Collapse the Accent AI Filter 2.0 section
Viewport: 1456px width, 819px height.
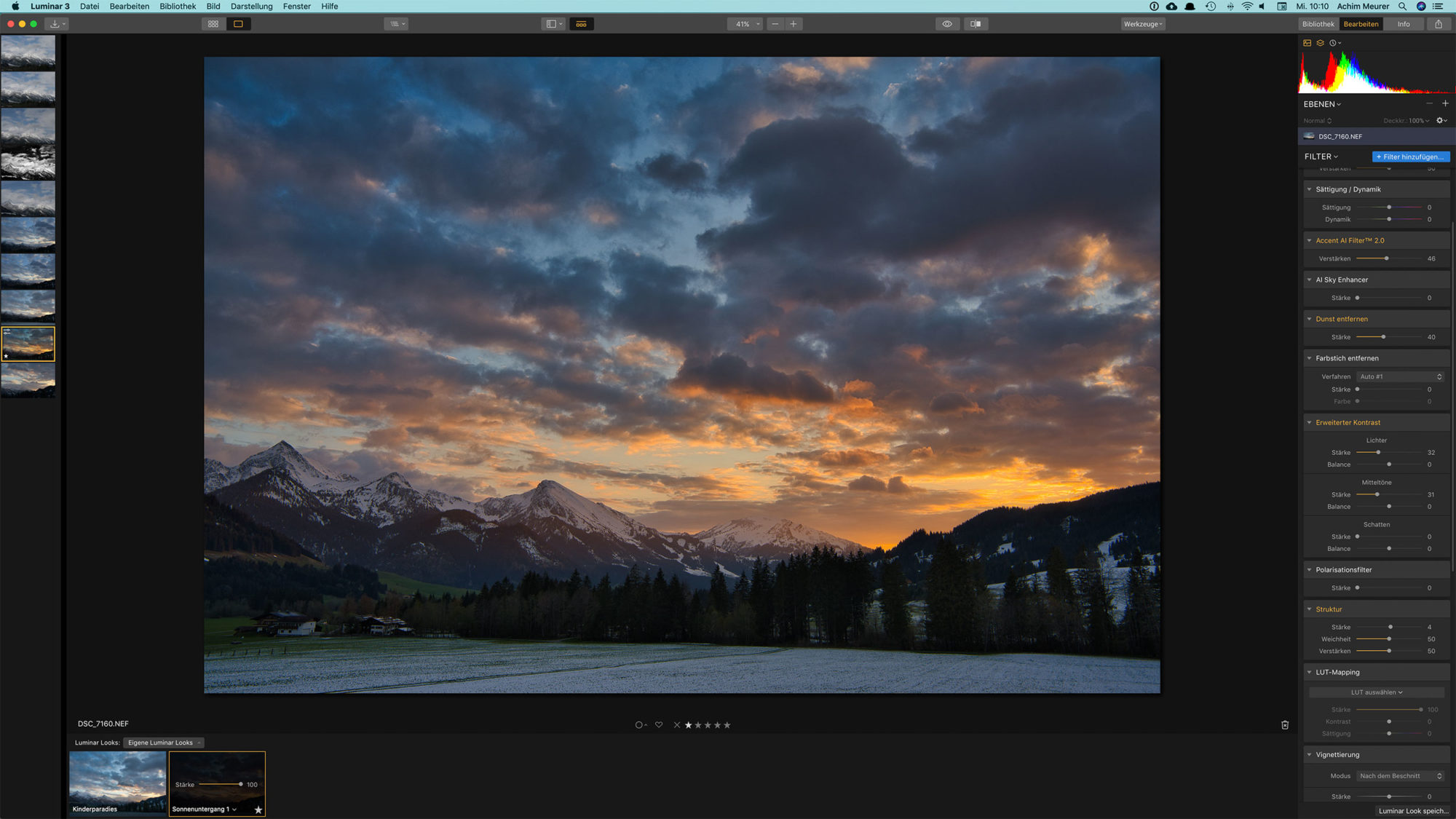(1309, 240)
